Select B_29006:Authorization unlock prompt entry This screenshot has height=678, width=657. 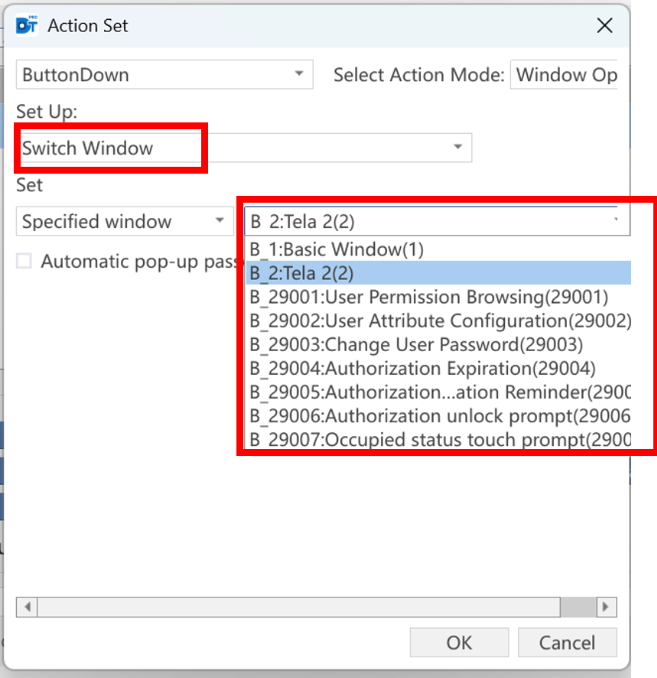[438, 416]
